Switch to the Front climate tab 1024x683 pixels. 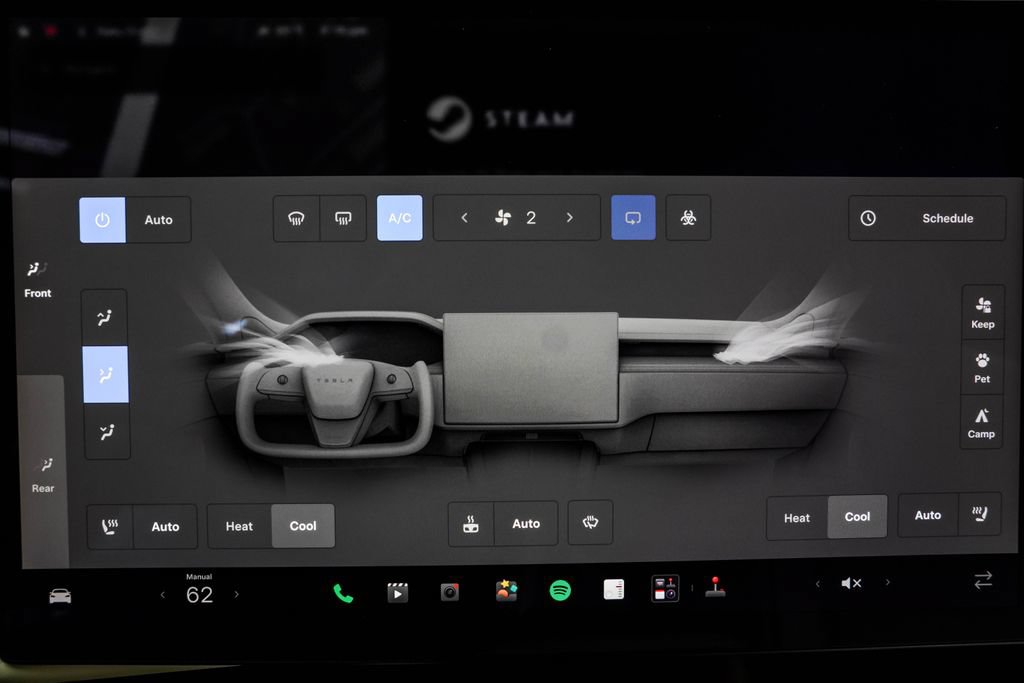tap(37, 280)
